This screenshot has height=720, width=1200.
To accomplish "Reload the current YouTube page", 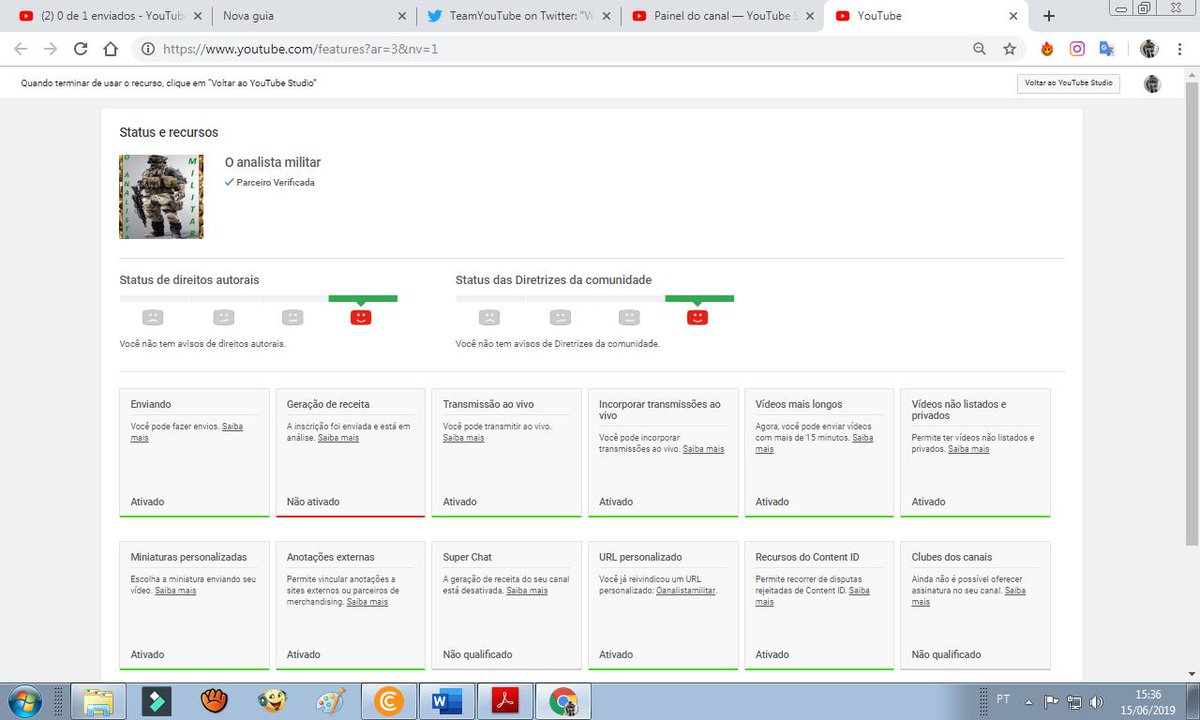I will tap(81, 48).
